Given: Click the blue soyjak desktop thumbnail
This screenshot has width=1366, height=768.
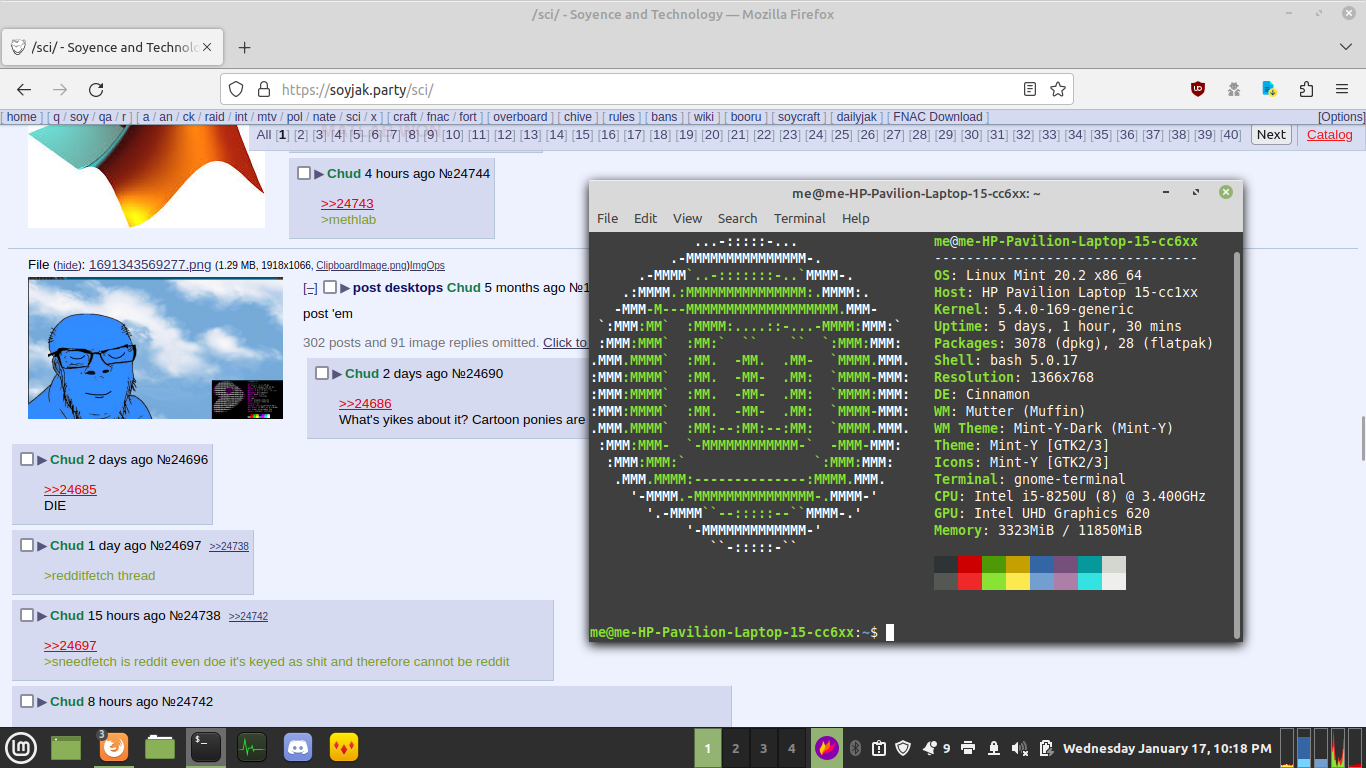Looking at the screenshot, I should coord(155,348).
